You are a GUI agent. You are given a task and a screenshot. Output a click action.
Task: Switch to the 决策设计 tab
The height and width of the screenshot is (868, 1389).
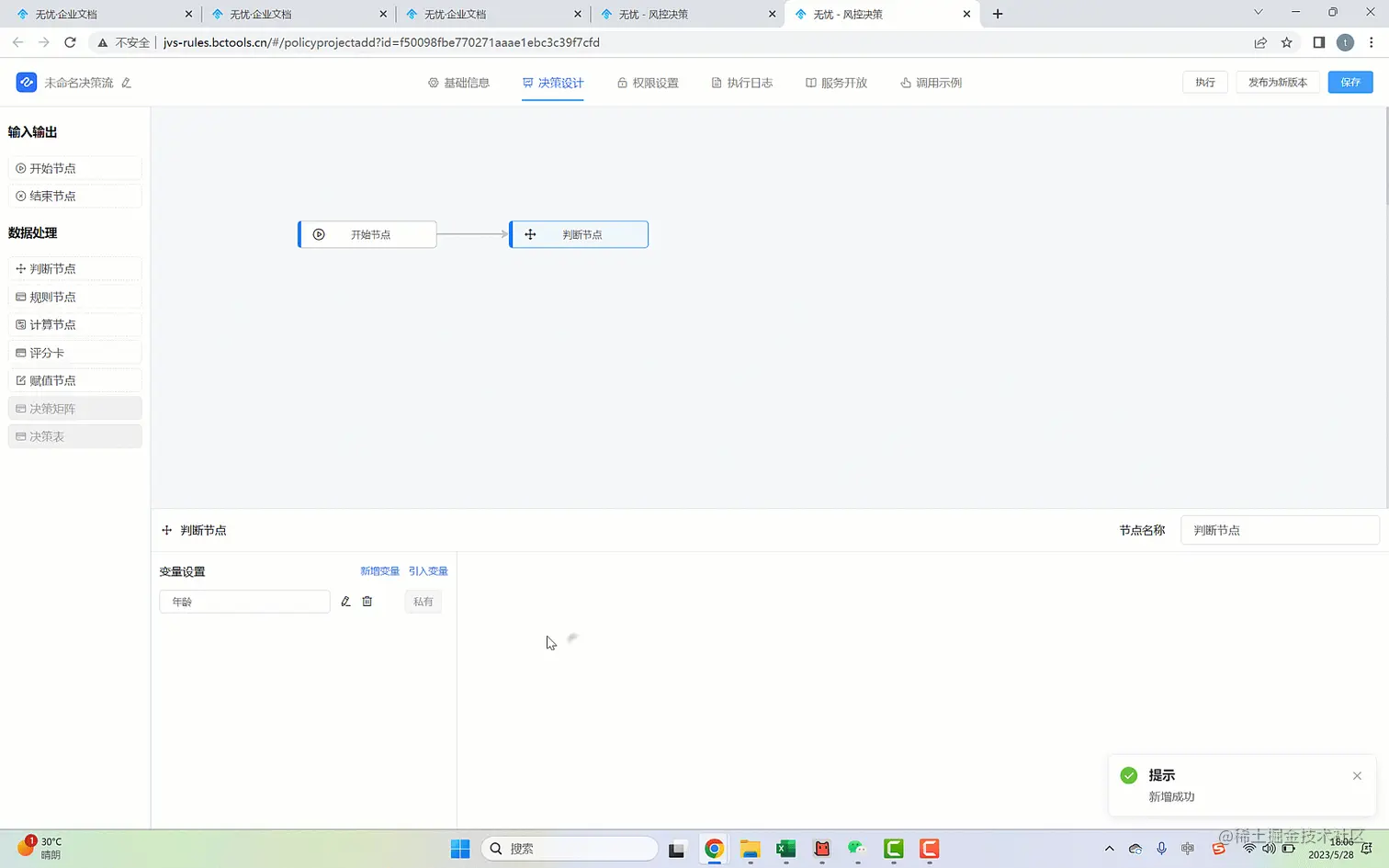tap(553, 83)
